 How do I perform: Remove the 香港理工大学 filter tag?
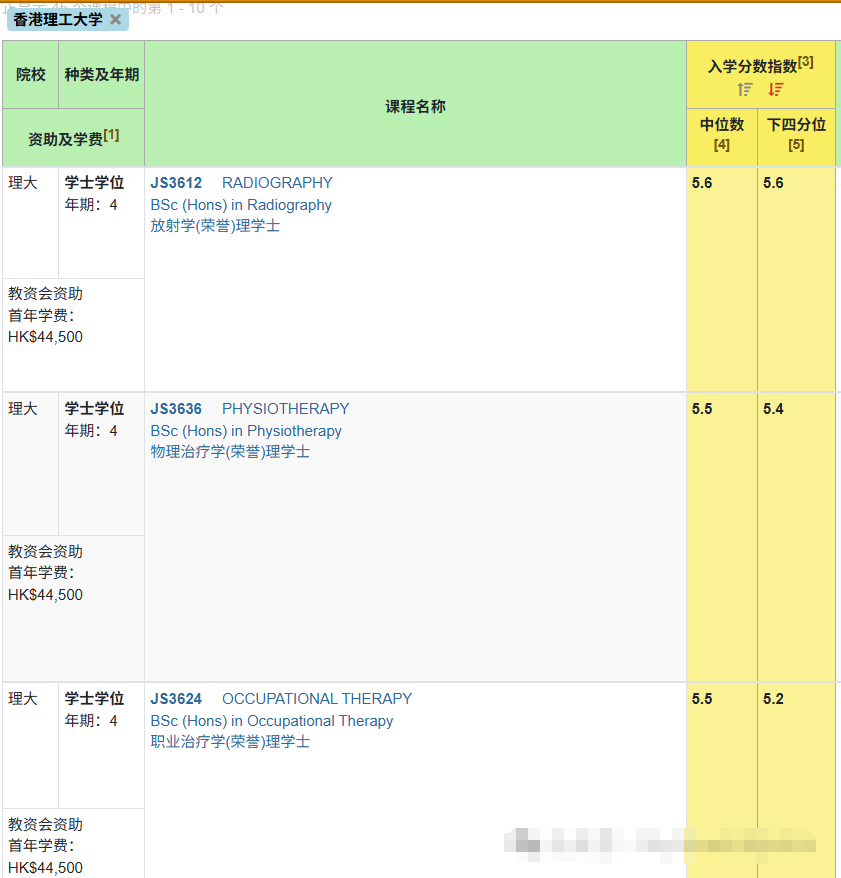point(115,20)
